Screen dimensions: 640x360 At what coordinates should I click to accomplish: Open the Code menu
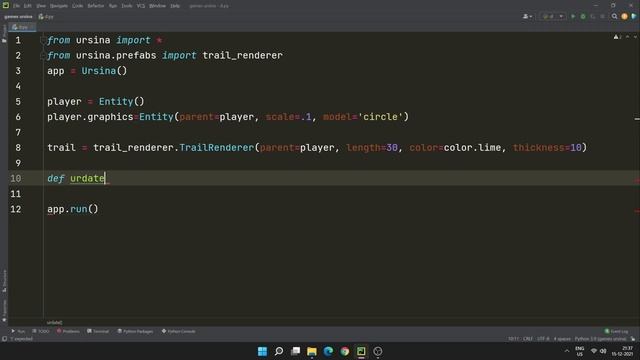point(78,6)
